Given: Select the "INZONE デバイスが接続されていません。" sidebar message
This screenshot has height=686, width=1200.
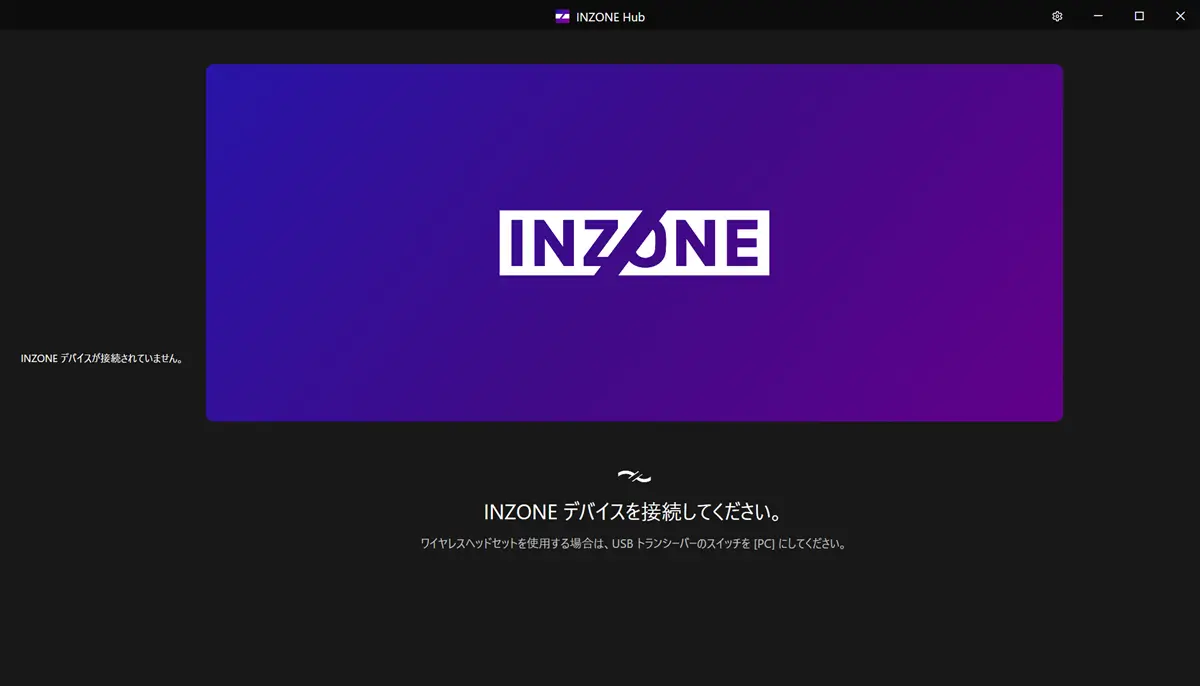Looking at the screenshot, I should click(x=101, y=358).
